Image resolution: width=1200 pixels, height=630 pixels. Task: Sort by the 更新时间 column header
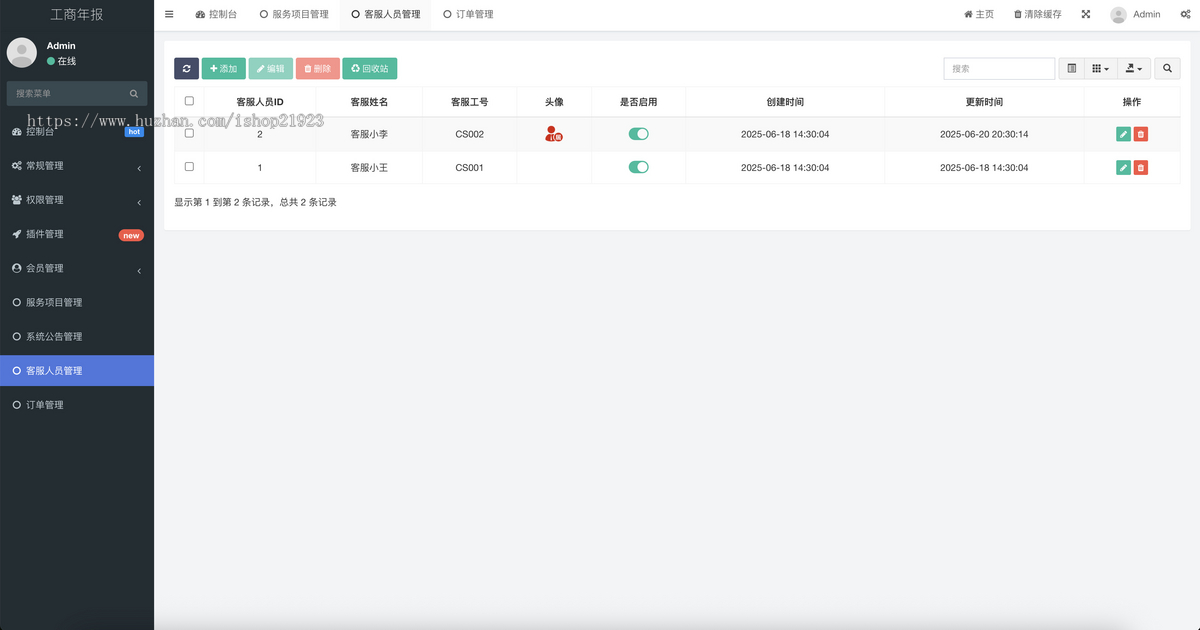tap(984, 102)
